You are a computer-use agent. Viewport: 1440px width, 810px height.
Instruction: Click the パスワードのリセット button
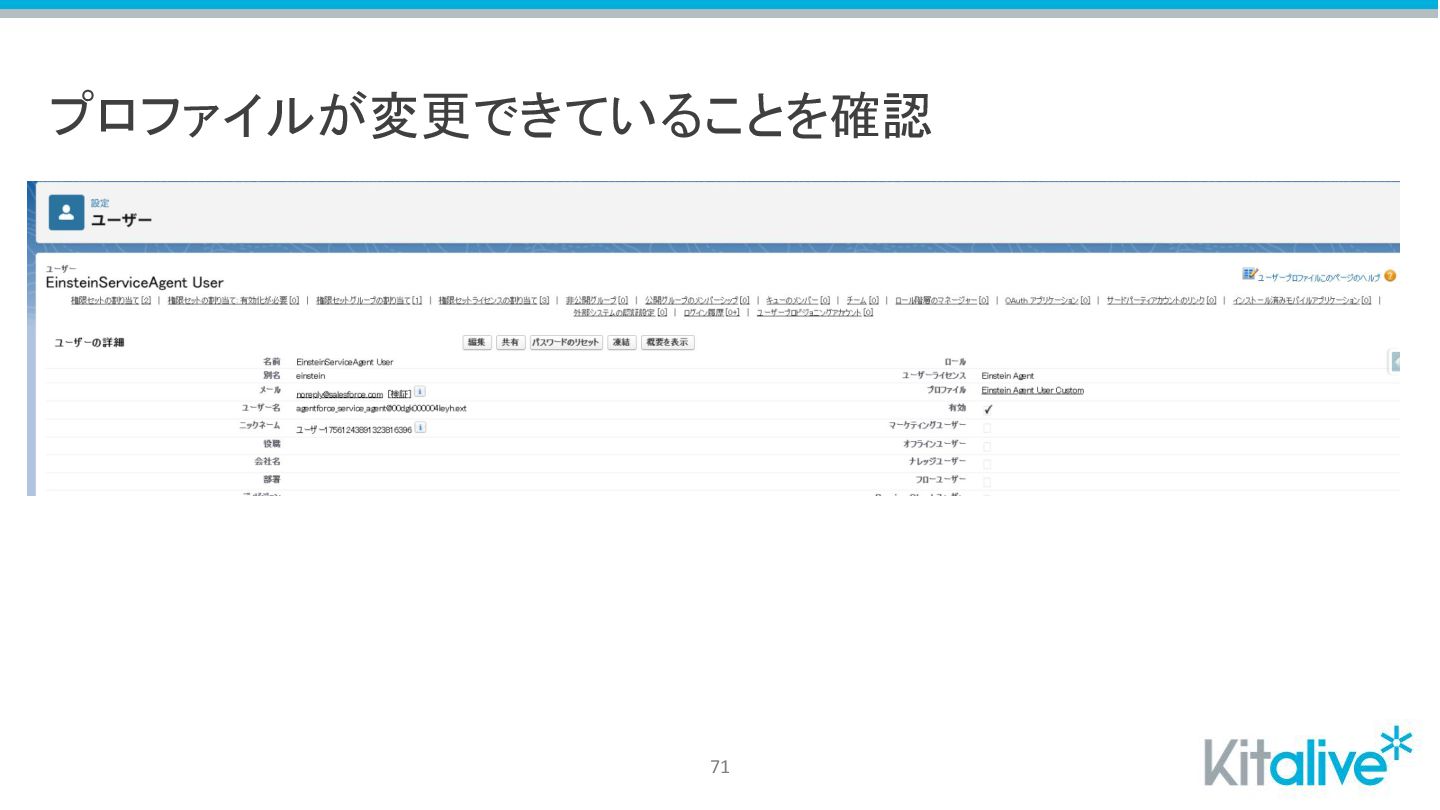coord(566,342)
